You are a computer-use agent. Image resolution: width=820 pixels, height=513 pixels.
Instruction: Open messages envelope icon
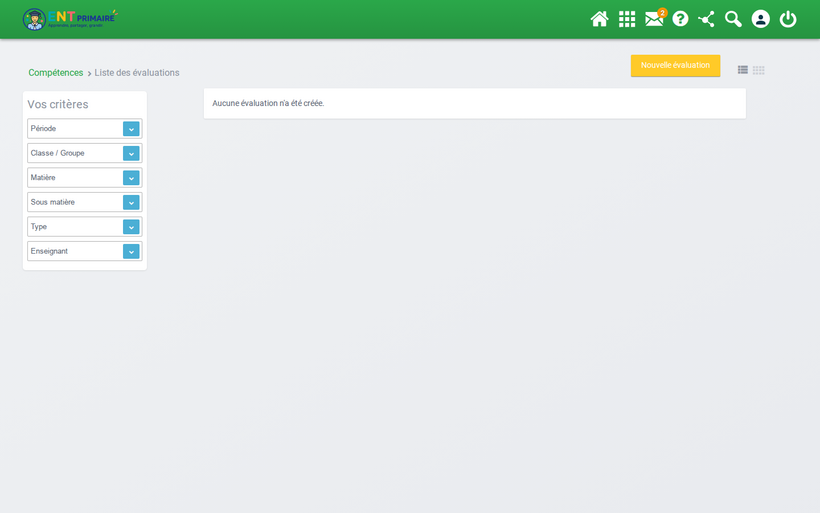[x=654, y=19]
